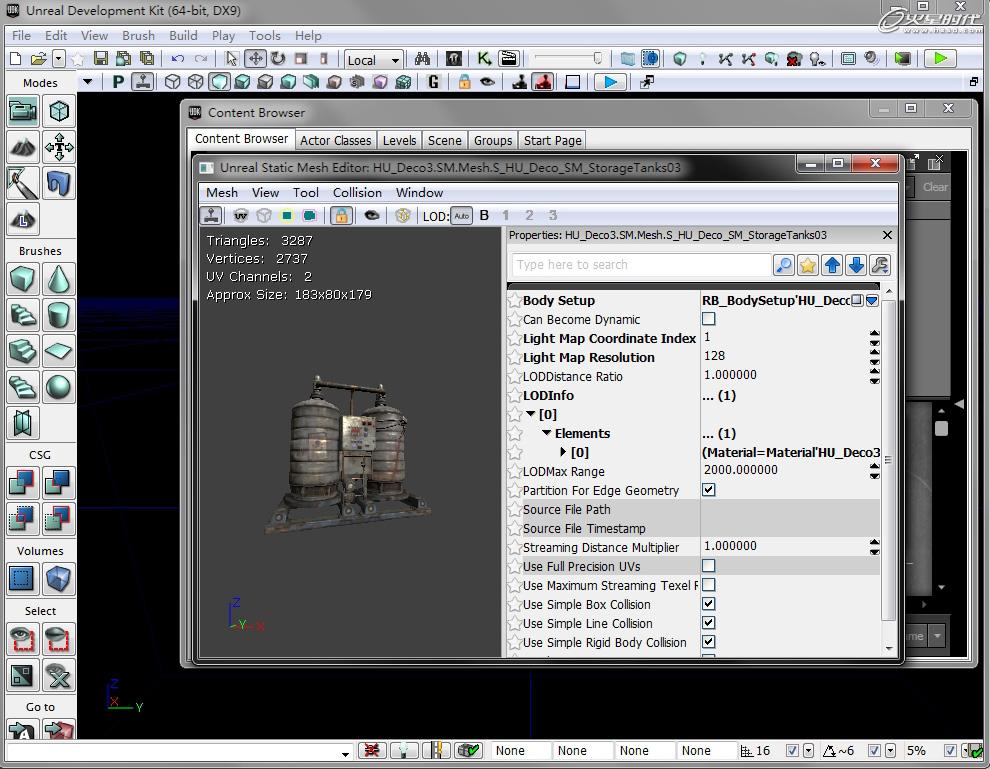This screenshot has height=769, width=990.
Task: Adjust LODMax Range stepper arrows
Action: [874, 471]
